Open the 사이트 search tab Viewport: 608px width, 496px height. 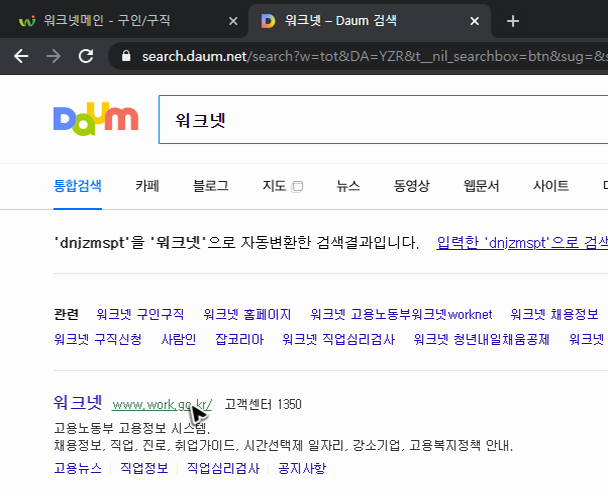(551, 186)
